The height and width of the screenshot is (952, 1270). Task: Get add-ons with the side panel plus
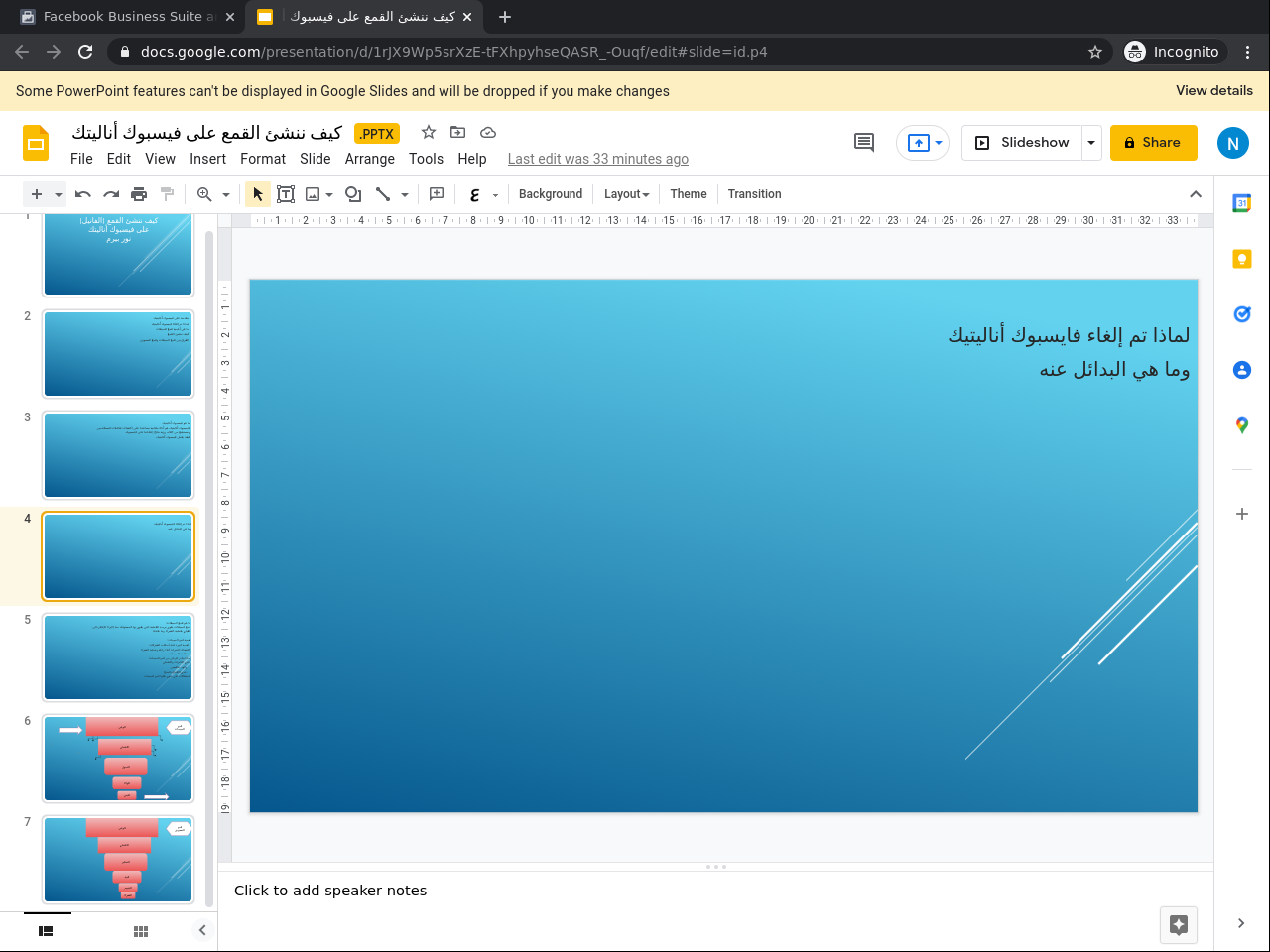pyautogui.click(x=1242, y=514)
